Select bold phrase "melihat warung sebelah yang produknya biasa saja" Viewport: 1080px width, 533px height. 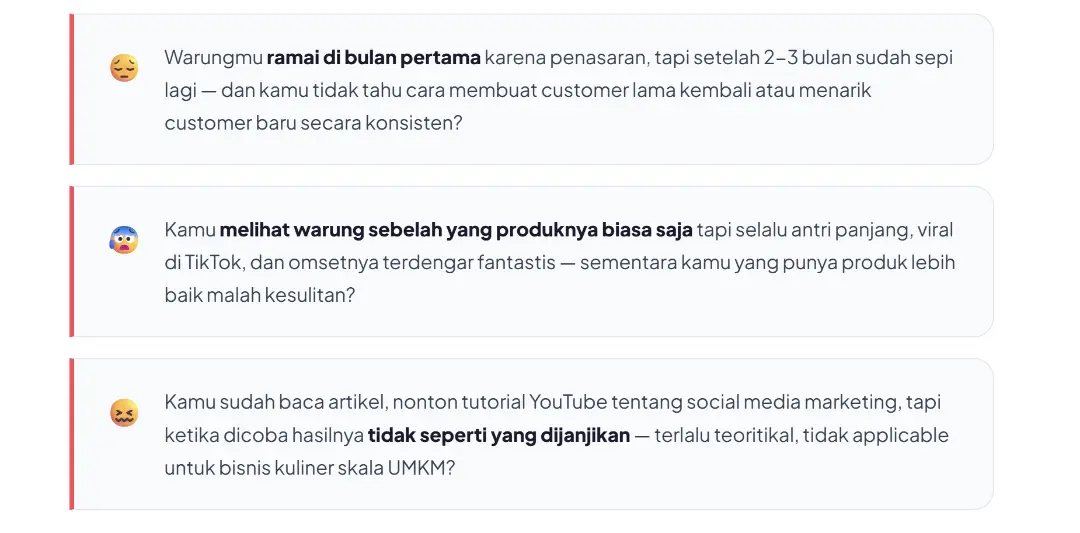click(x=456, y=230)
